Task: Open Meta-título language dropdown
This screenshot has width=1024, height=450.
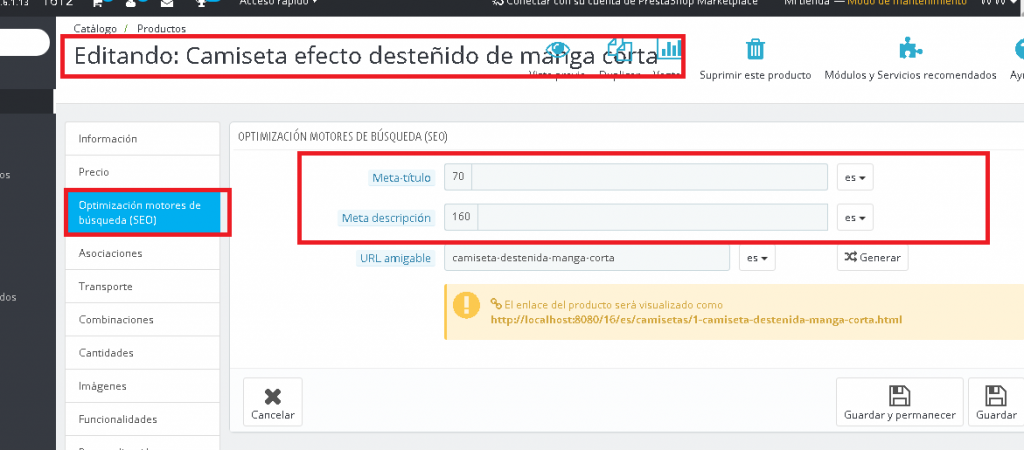Action: point(855,177)
